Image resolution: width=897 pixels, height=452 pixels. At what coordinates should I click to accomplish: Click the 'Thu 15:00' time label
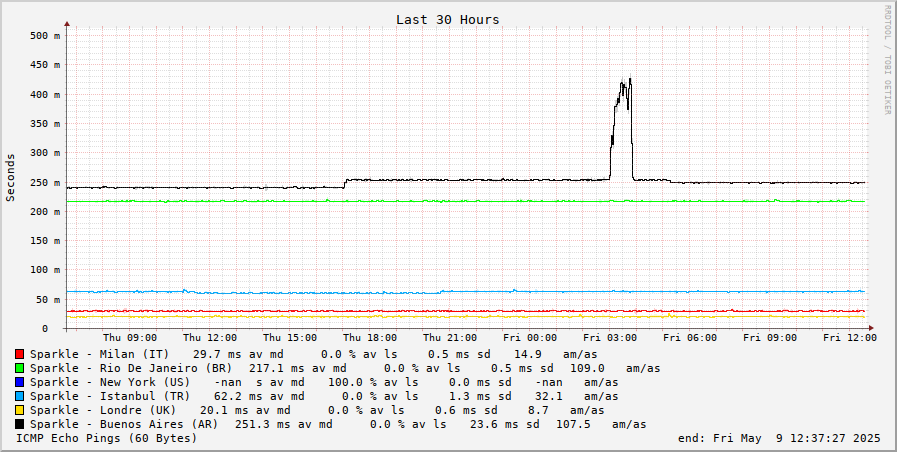click(x=290, y=338)
